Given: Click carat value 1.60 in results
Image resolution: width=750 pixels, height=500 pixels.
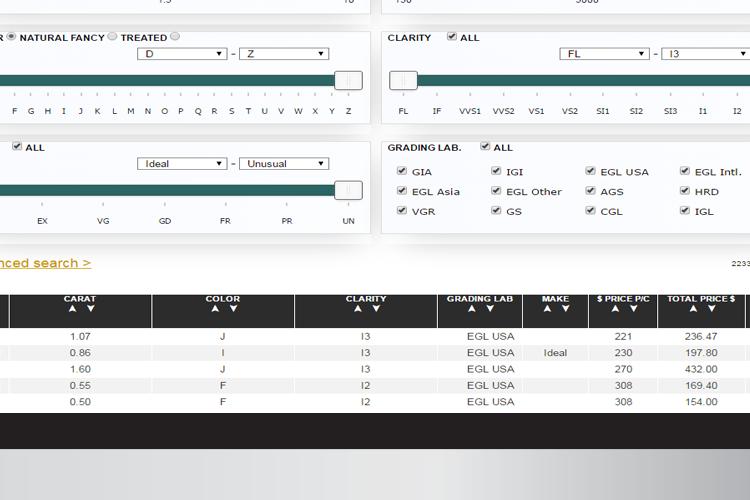Looking at the screenshot, I should pyautogui.click(x=80, y=369).
